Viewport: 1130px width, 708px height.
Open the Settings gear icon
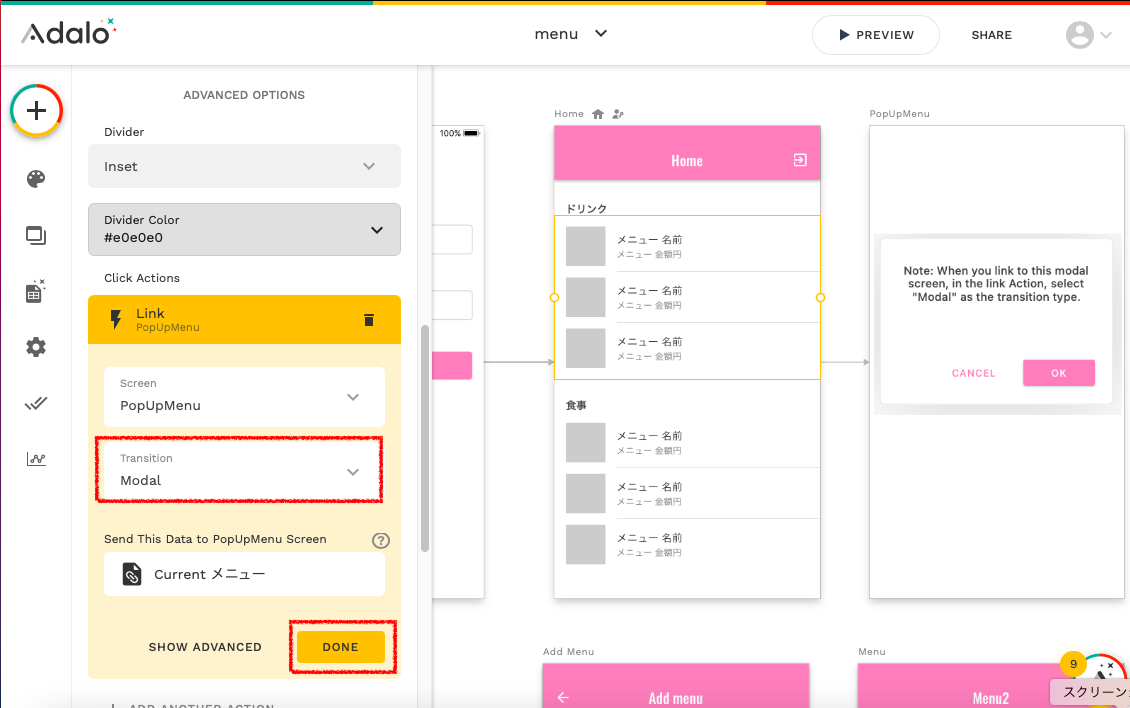pyautogui.click(x=36, y=348)
